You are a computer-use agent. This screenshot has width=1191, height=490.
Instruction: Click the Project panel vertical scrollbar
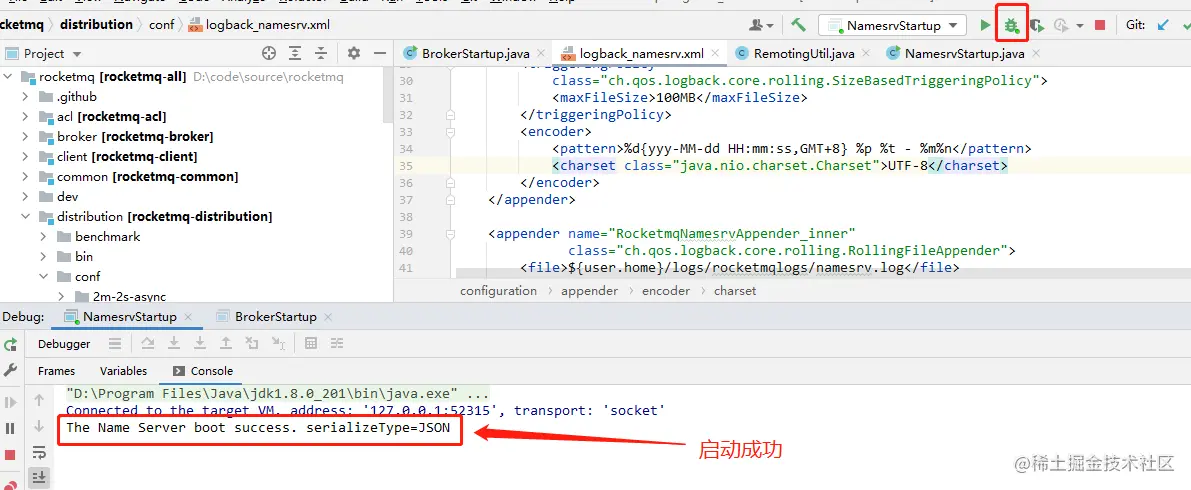tap(388, 95)
